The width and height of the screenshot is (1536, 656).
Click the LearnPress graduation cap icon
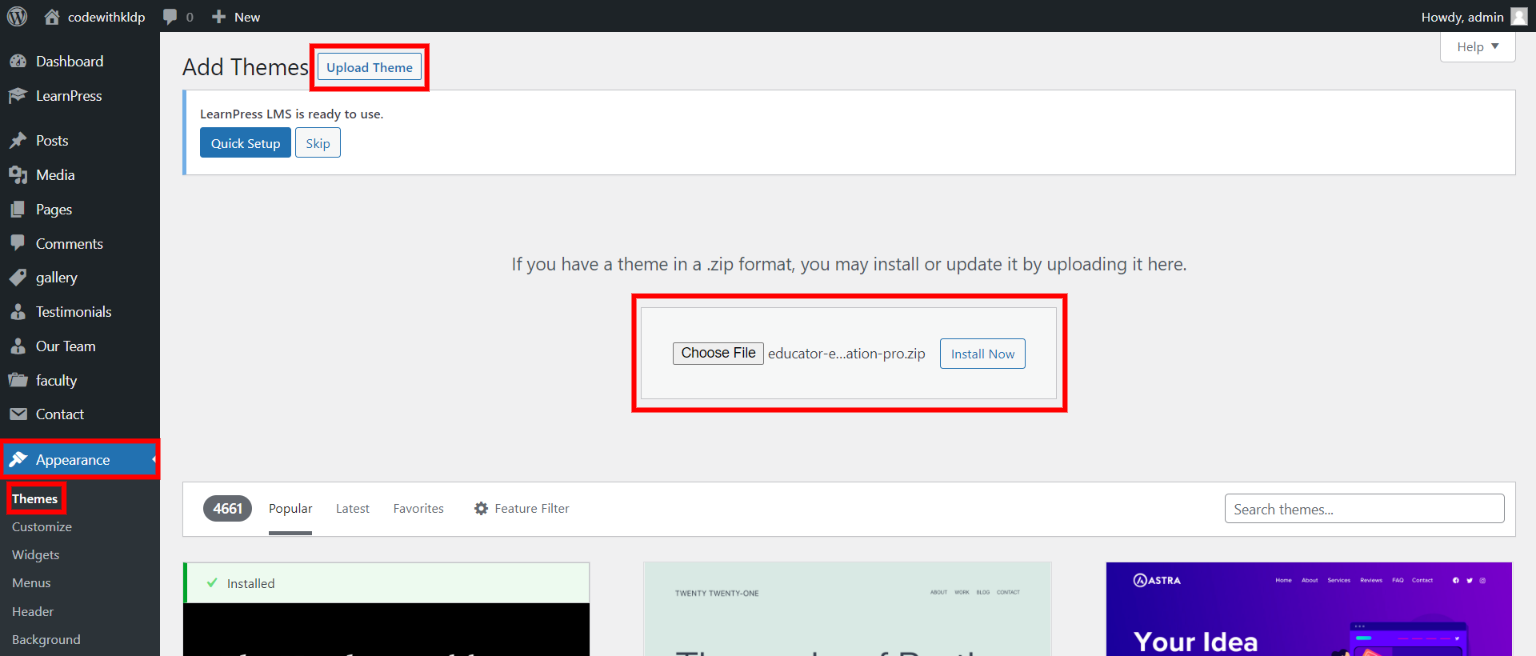[18, 96]
